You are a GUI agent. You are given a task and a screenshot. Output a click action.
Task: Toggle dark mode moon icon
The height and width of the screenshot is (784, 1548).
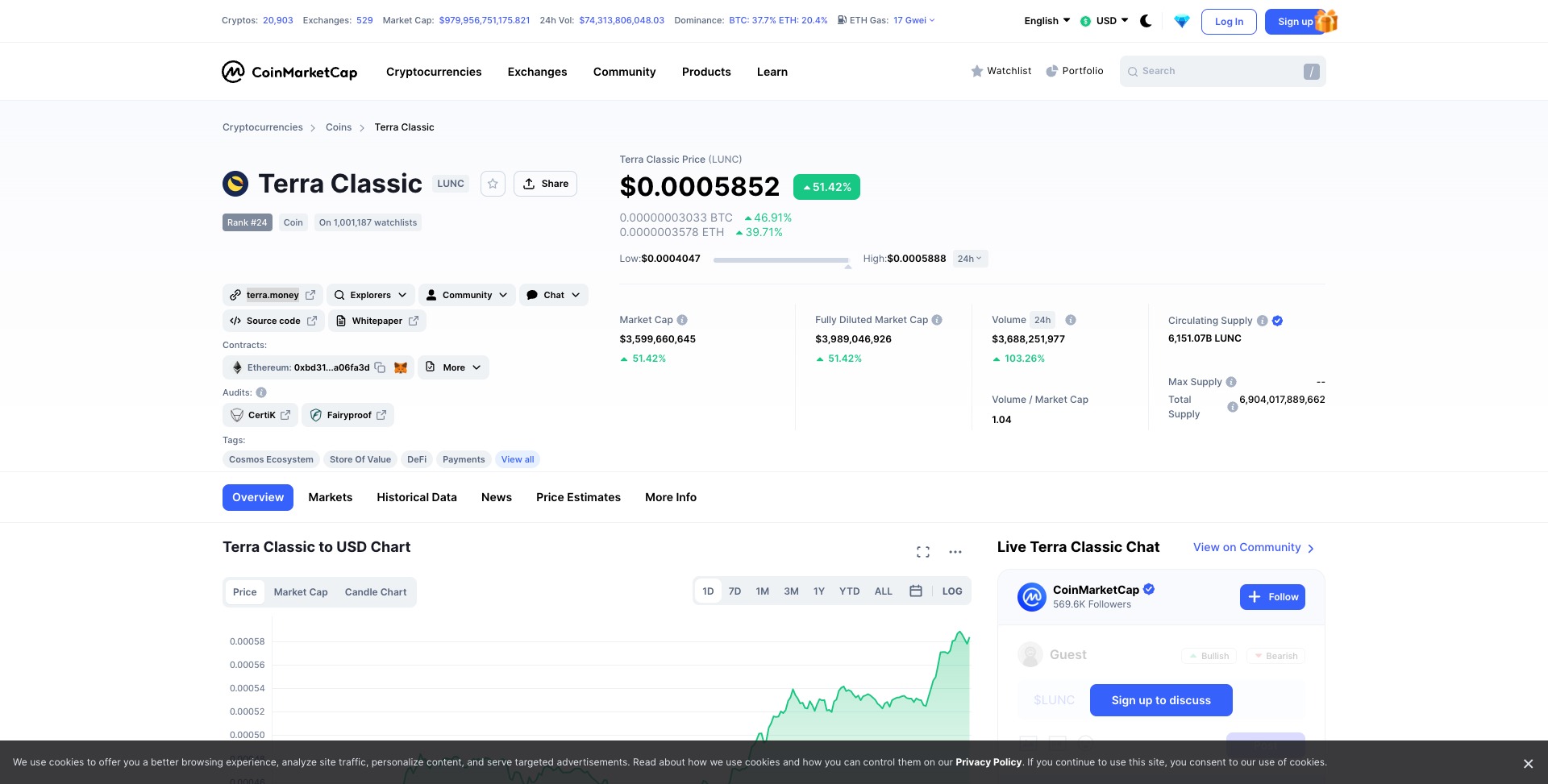[x=1146, y=21]
